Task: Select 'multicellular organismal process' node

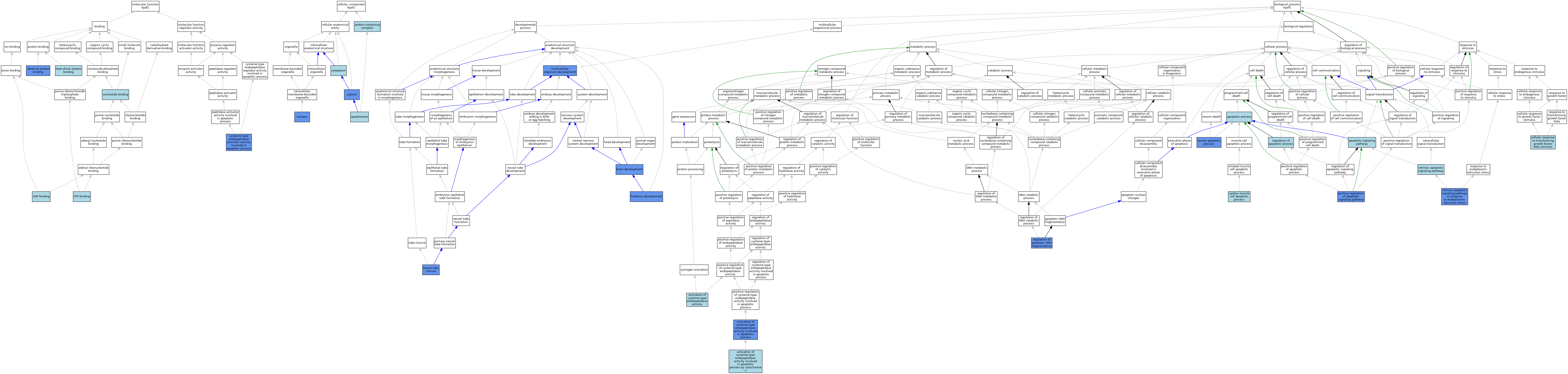Action: coord(827,27)
